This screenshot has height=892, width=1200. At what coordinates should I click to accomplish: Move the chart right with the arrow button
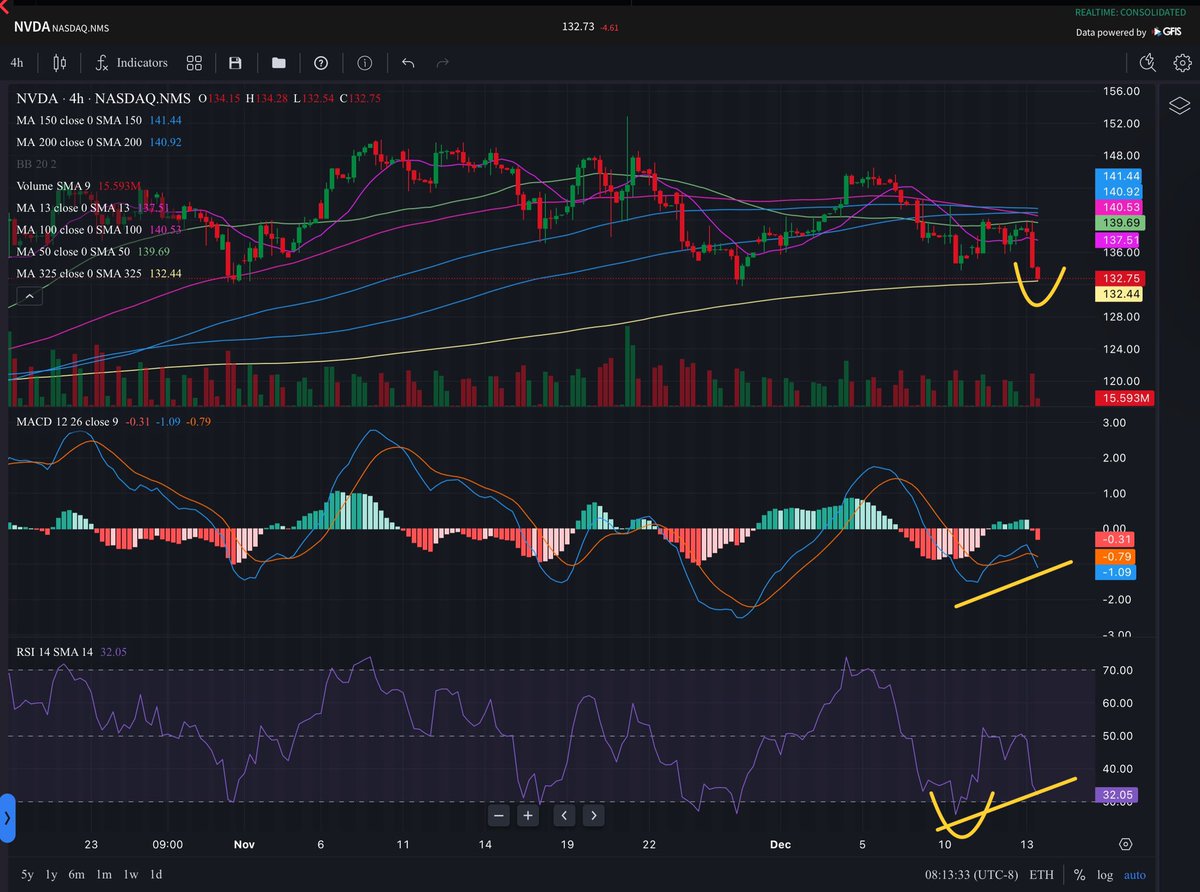(594, 816)
